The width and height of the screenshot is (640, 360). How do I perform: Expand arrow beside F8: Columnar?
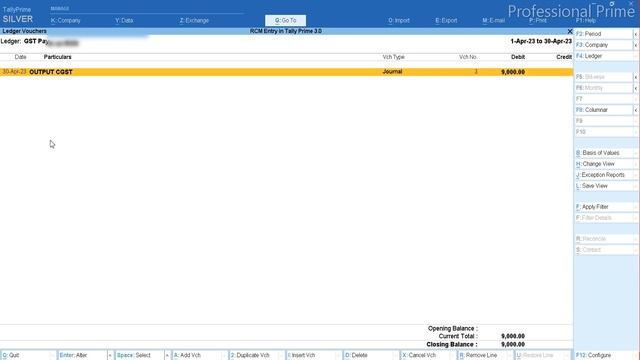[636, 110]
